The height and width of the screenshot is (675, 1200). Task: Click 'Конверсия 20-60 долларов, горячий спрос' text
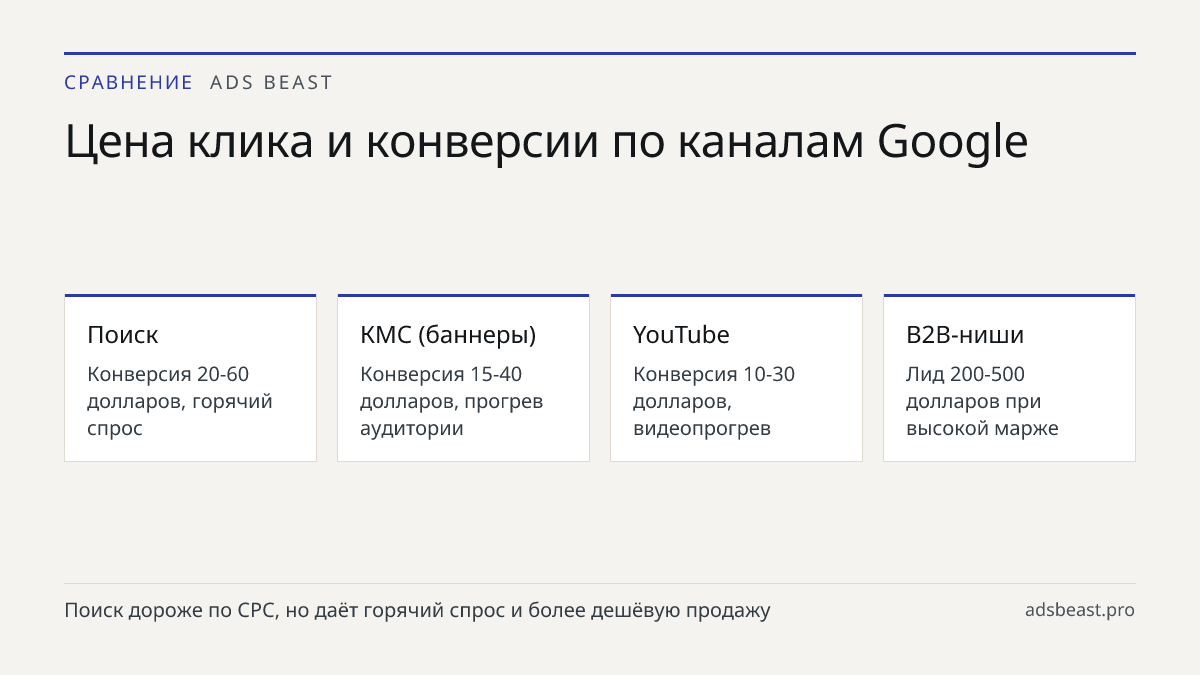click(180, 401)
